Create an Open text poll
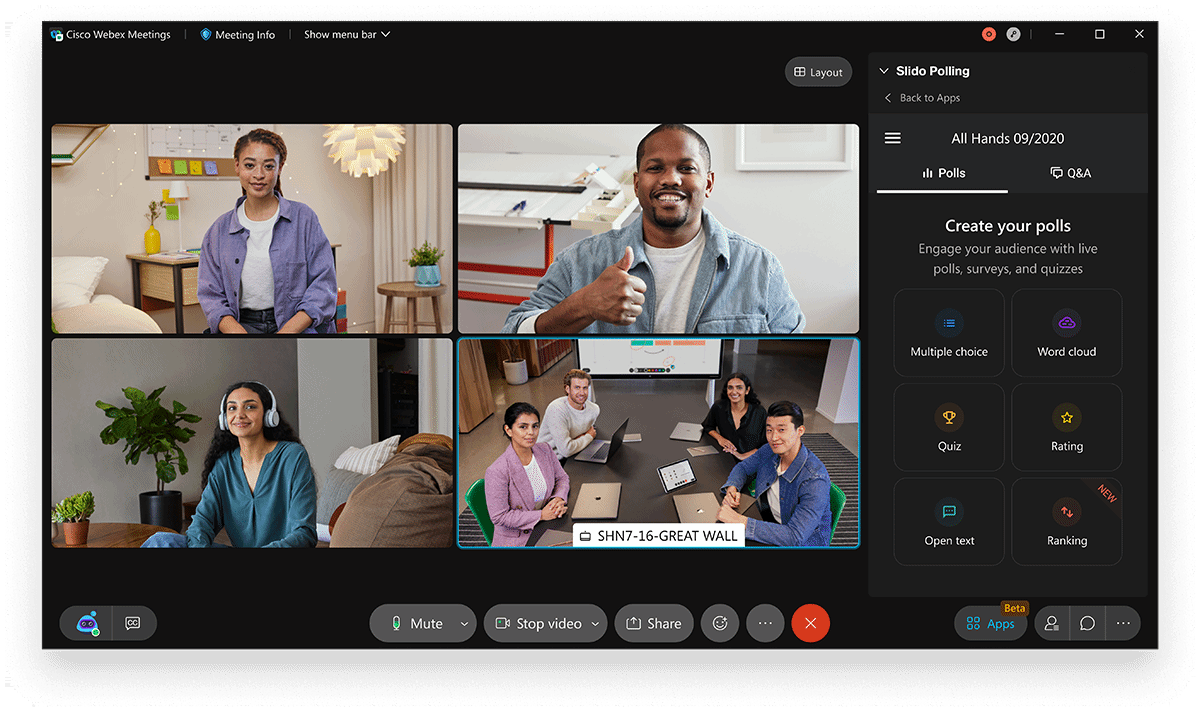The image size is (1200, 712). (948, 521)
